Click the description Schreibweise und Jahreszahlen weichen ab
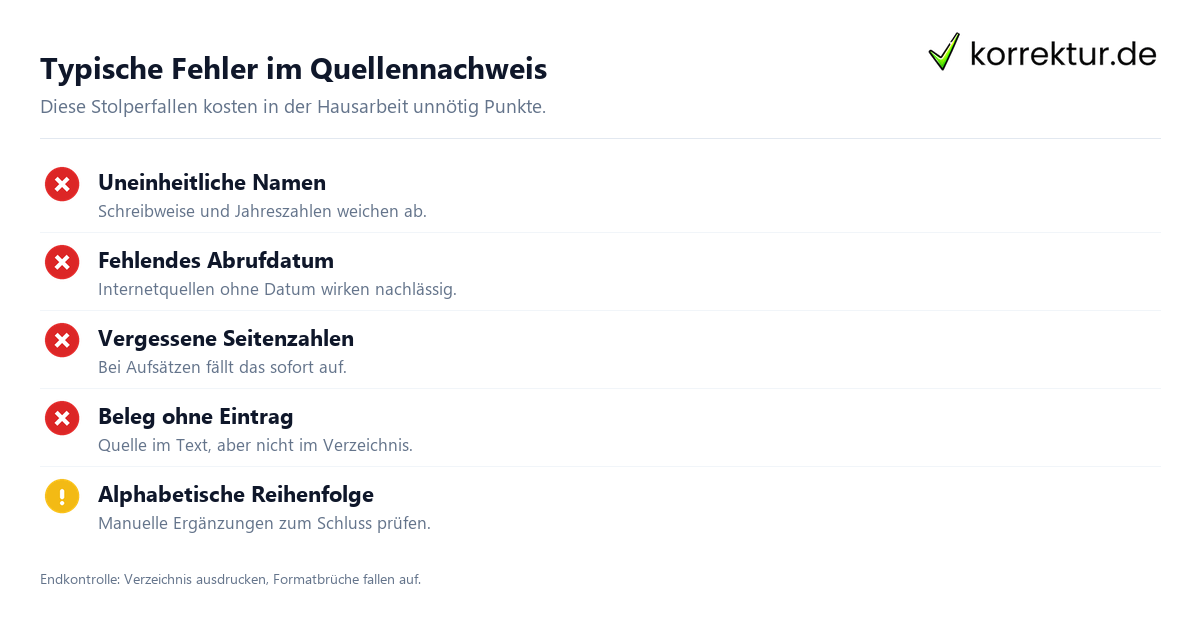 coord(262,212)
